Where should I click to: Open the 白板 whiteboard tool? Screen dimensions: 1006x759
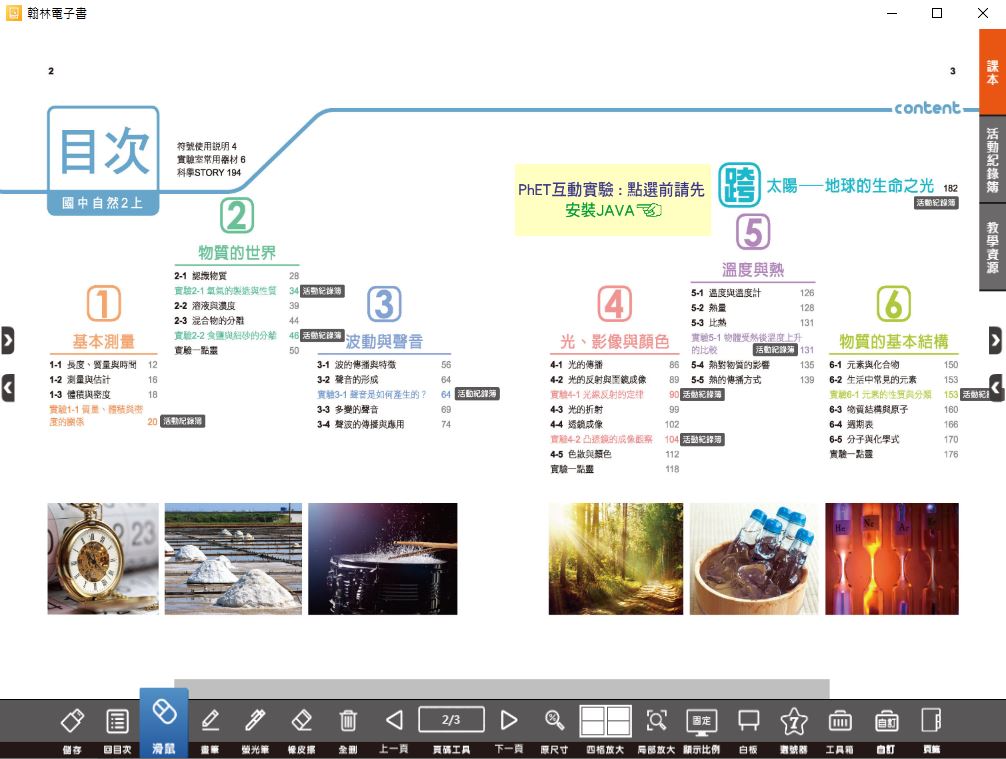[748, 721]
